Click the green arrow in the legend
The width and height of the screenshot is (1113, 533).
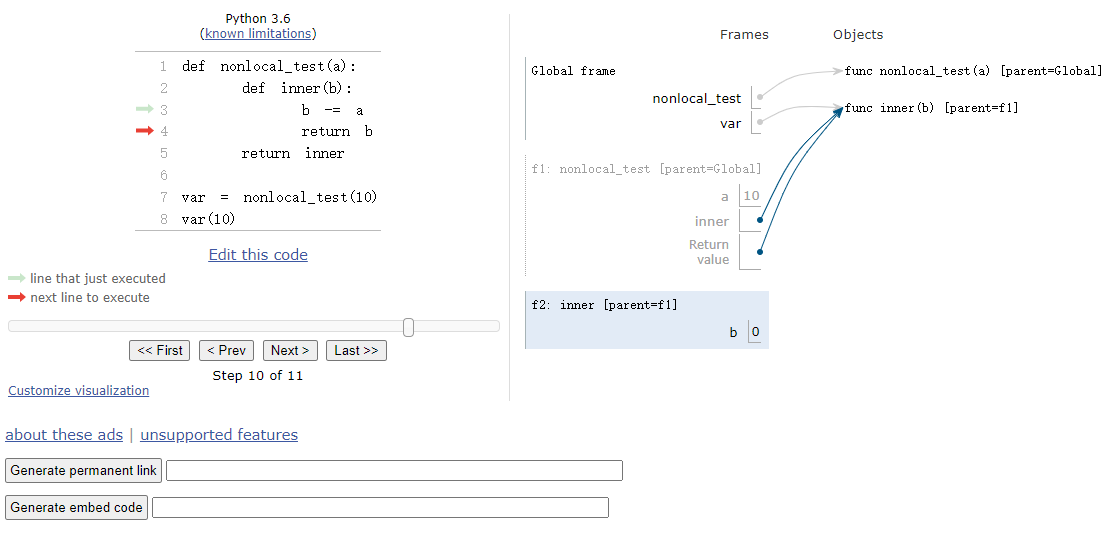(x=16, y=278)
